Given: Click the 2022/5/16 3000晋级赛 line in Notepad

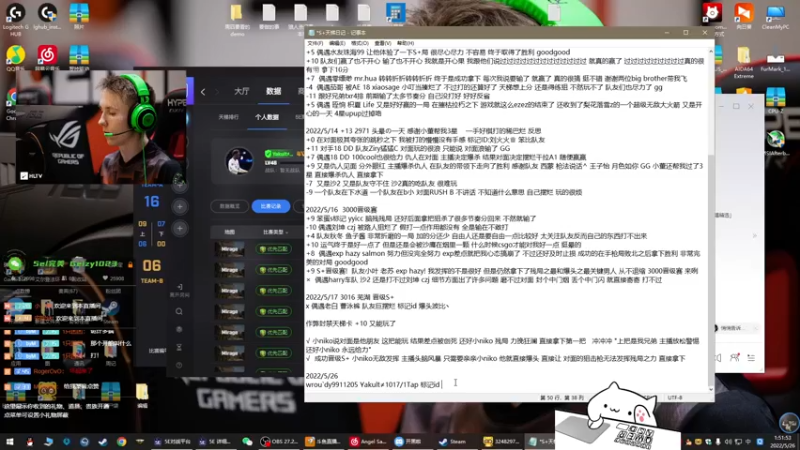Looking at the screenshot, I should coord(341,210).
